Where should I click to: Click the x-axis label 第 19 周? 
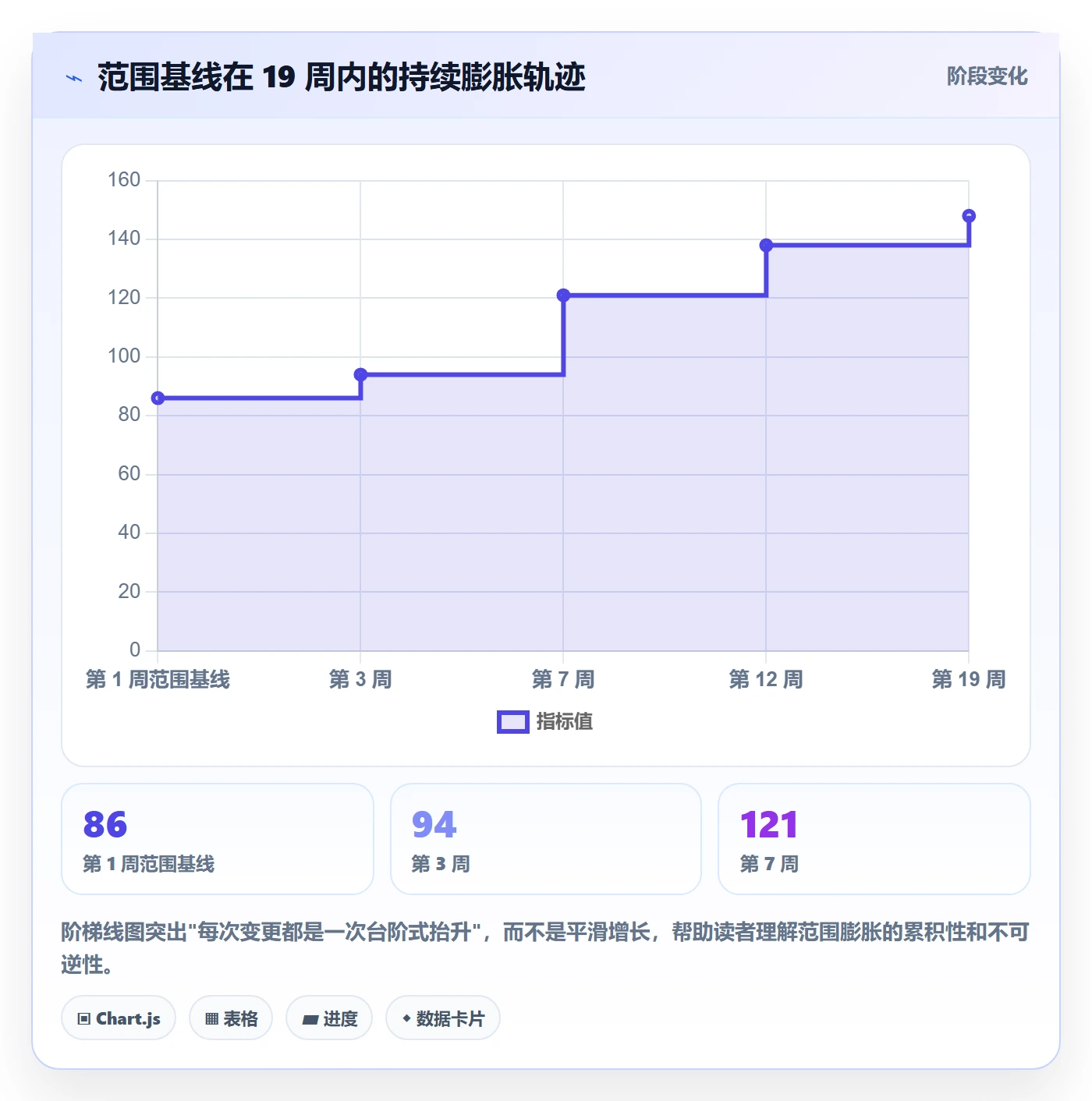coord(969,680)
